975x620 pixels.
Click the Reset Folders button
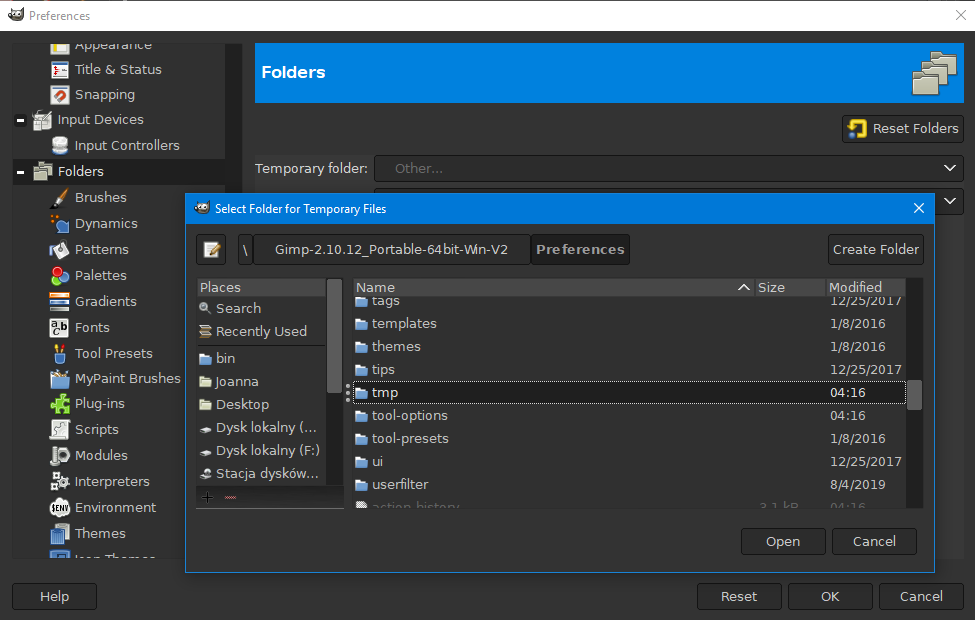(903, 129)
